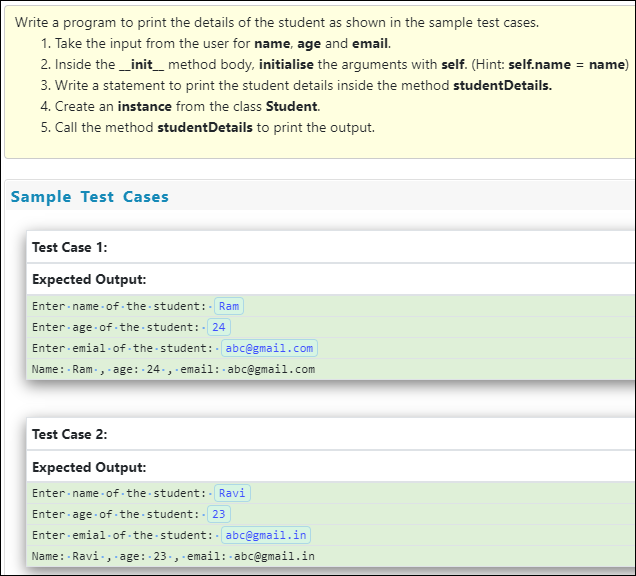Click the Sample Test Cases heading

click(x=90, y=197)
